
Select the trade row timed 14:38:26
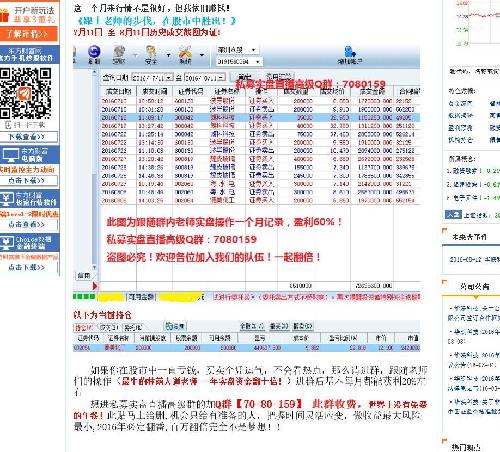(x=260, y=167)
